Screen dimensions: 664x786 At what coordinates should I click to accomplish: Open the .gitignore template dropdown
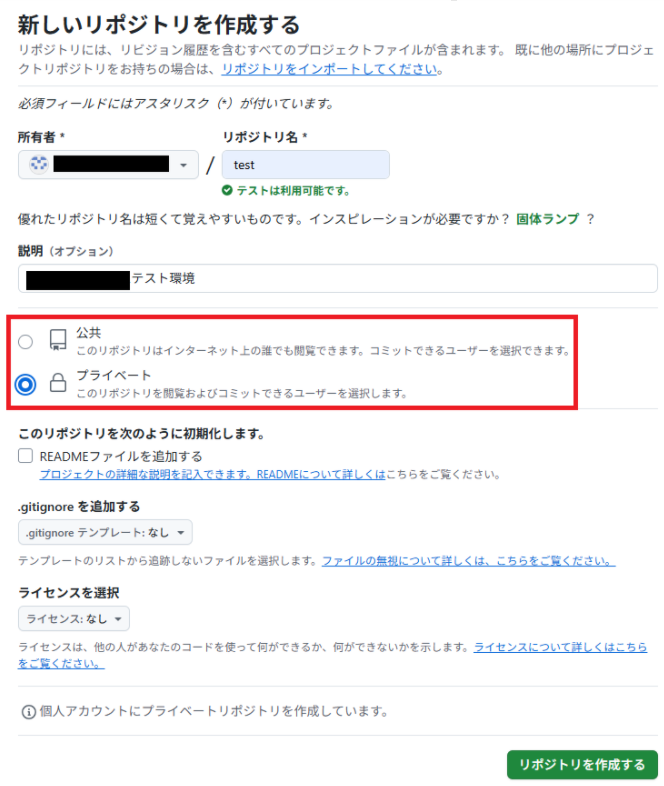105,532
